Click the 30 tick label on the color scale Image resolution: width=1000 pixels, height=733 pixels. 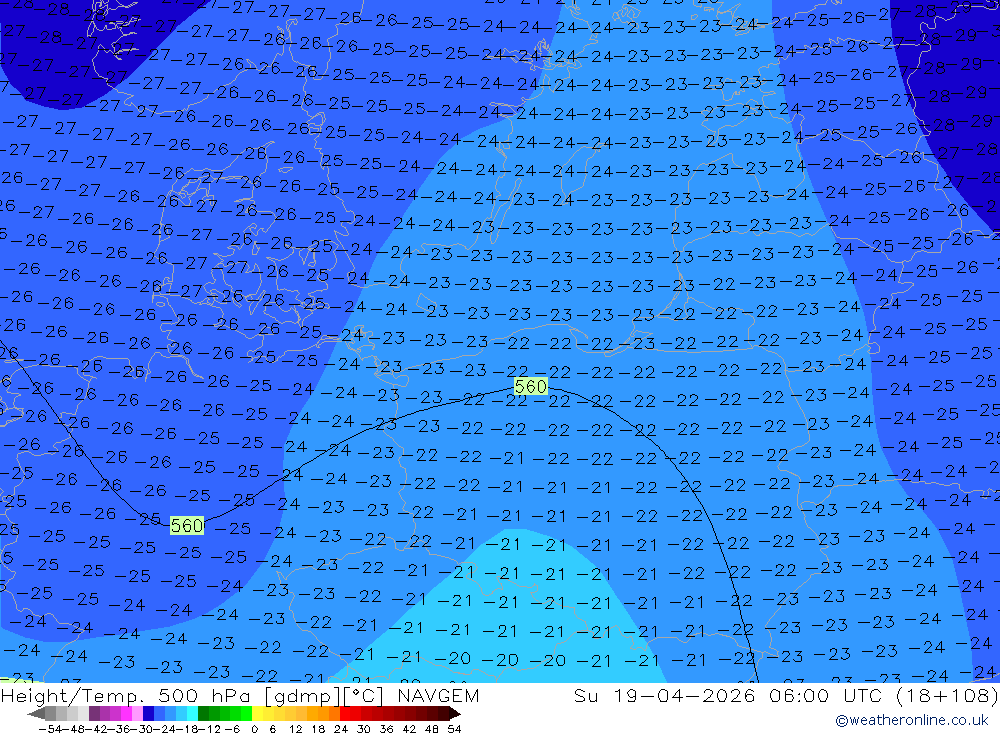click(364, 729)
